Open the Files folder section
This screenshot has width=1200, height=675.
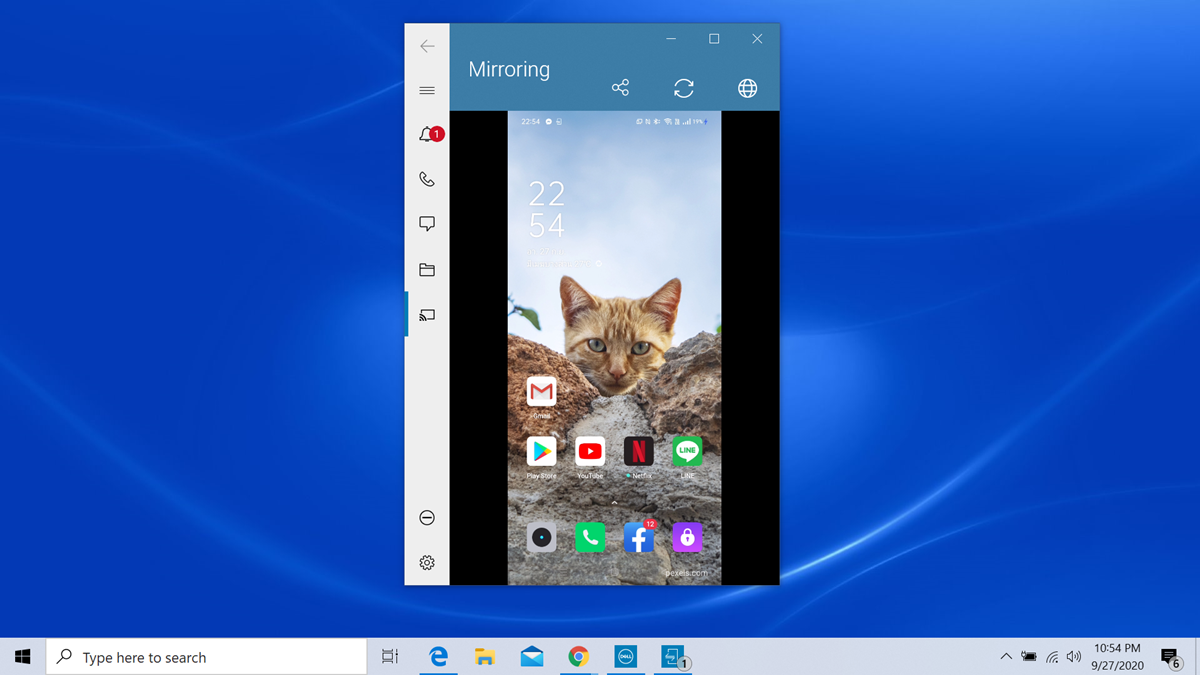coord(427,270)
